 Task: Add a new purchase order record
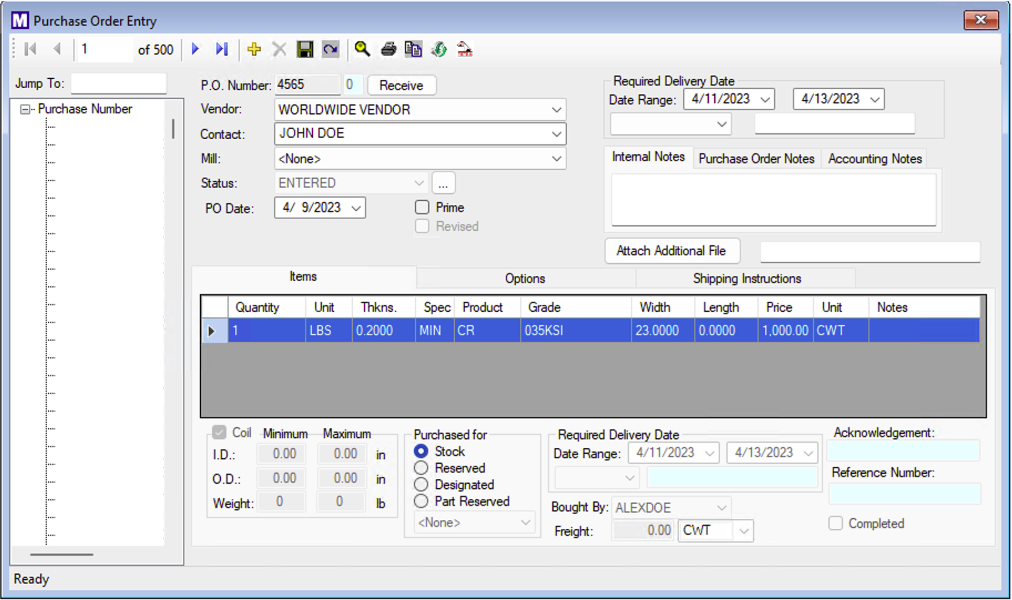click(x=254, y=49)
